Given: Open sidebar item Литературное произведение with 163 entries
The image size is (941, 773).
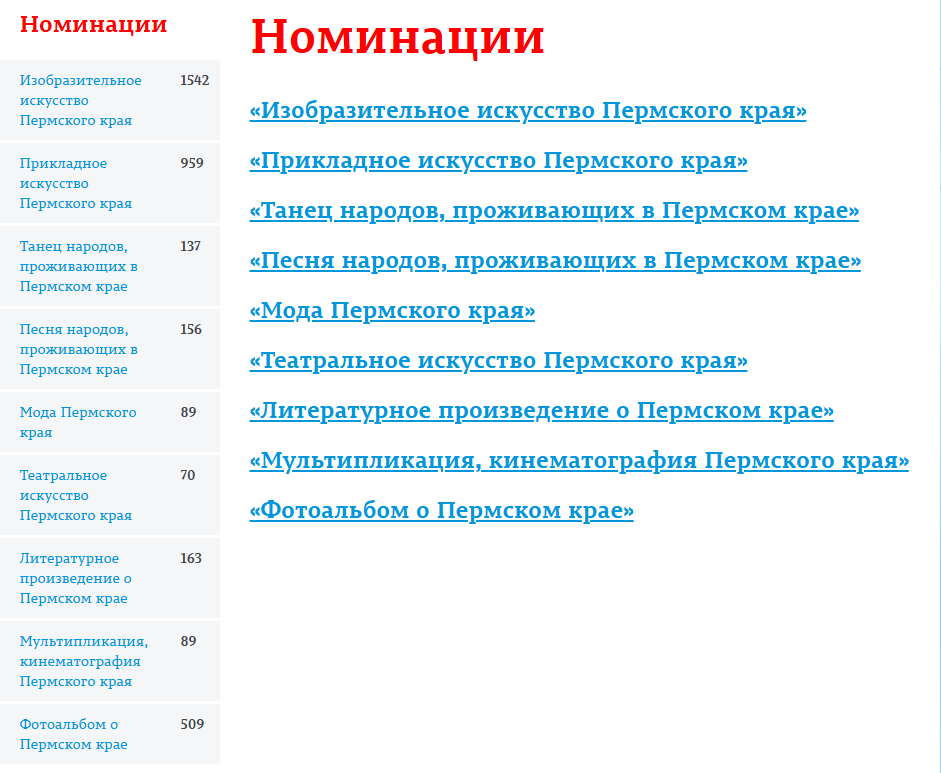Looking at the screenshot, I should click(x=76, y=578).
